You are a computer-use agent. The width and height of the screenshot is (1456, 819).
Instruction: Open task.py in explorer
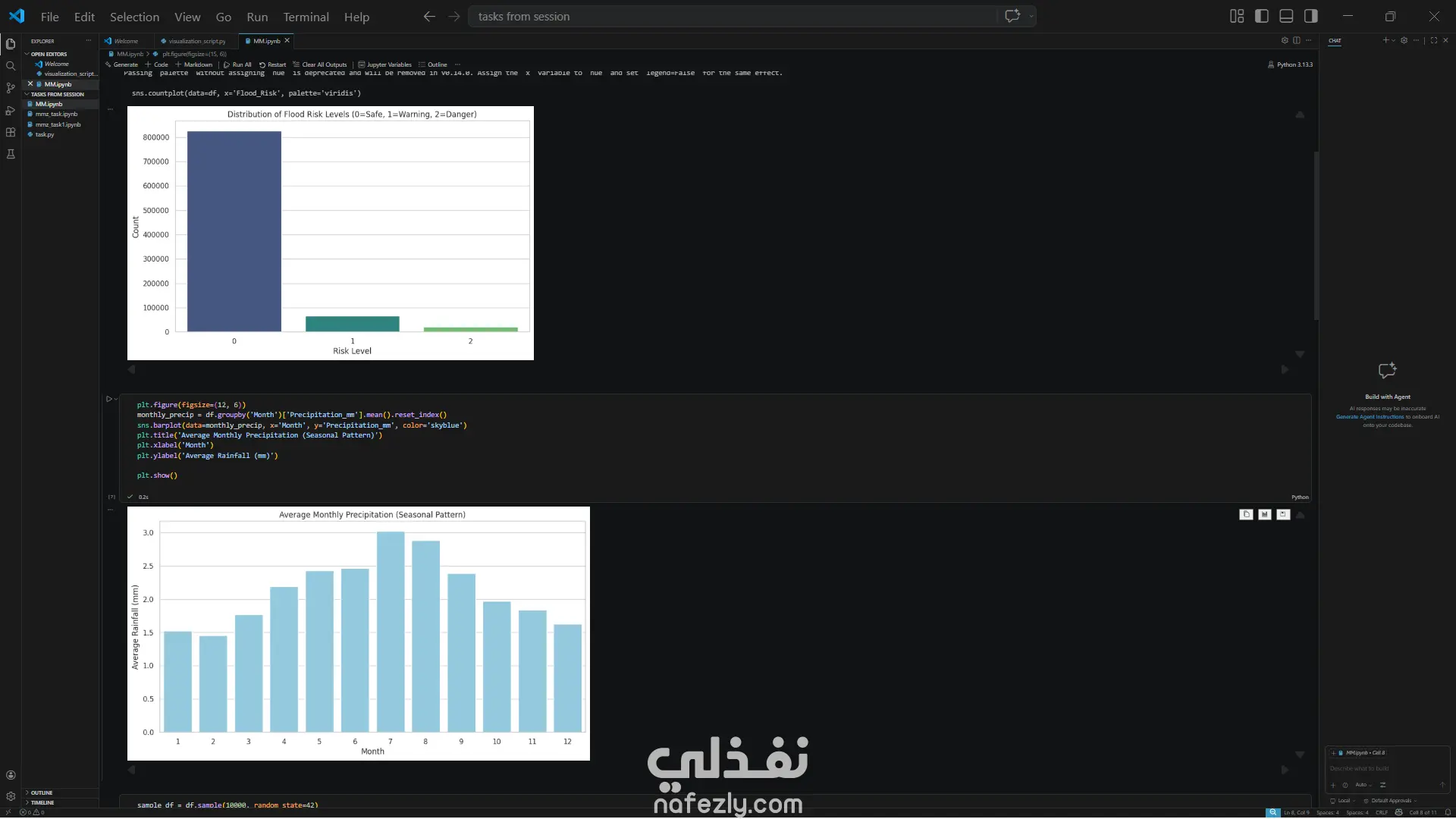tap(45, 134)
